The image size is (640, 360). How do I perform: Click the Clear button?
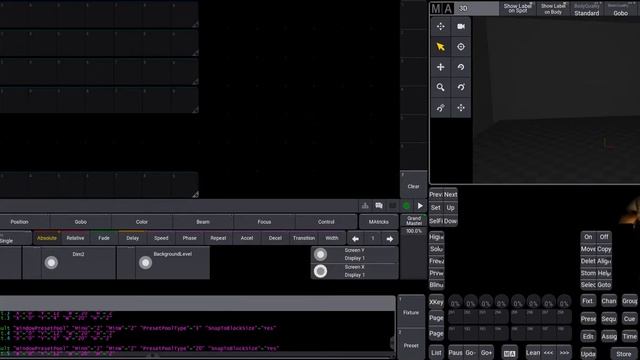pos(413,186)
